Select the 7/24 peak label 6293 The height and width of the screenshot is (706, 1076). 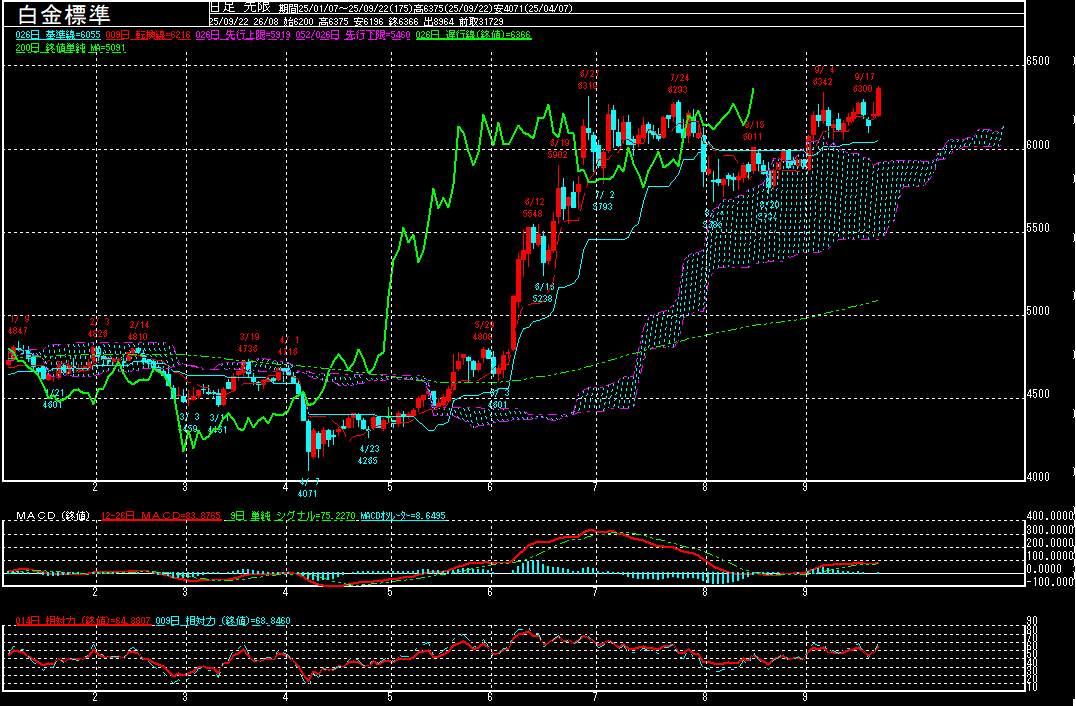point(679,90)
